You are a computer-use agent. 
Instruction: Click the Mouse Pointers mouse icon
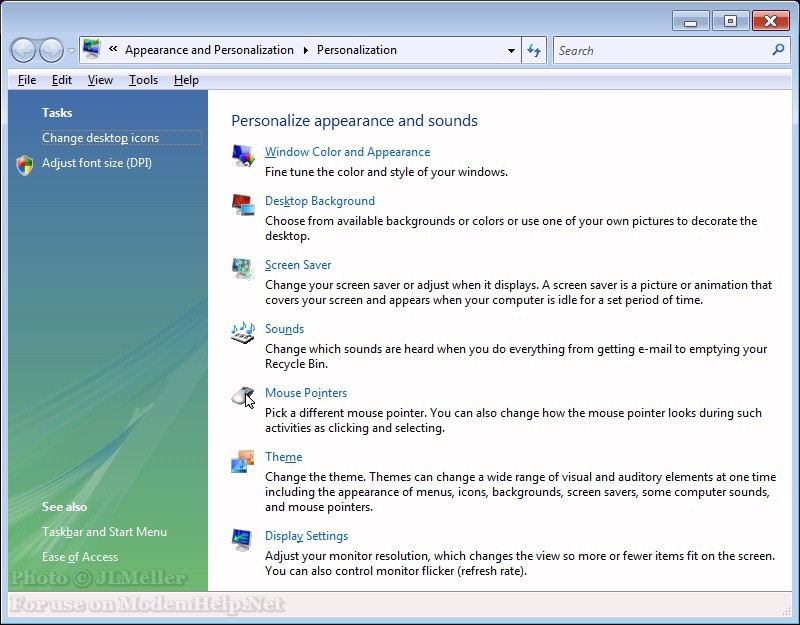(243, 396)
